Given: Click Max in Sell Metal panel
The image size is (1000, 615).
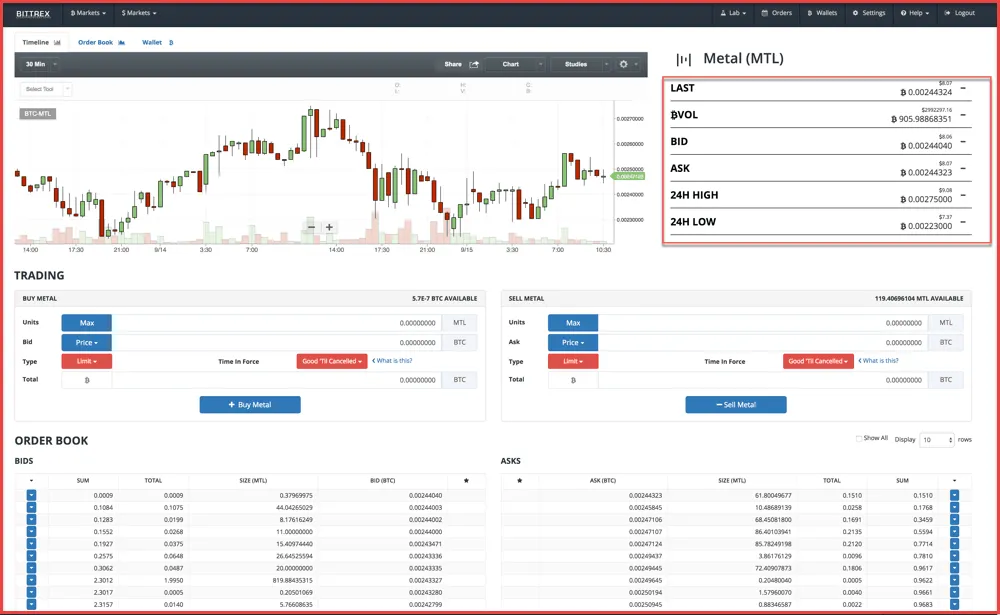Looking at the screenshot, I should click(x=573, y=323).
